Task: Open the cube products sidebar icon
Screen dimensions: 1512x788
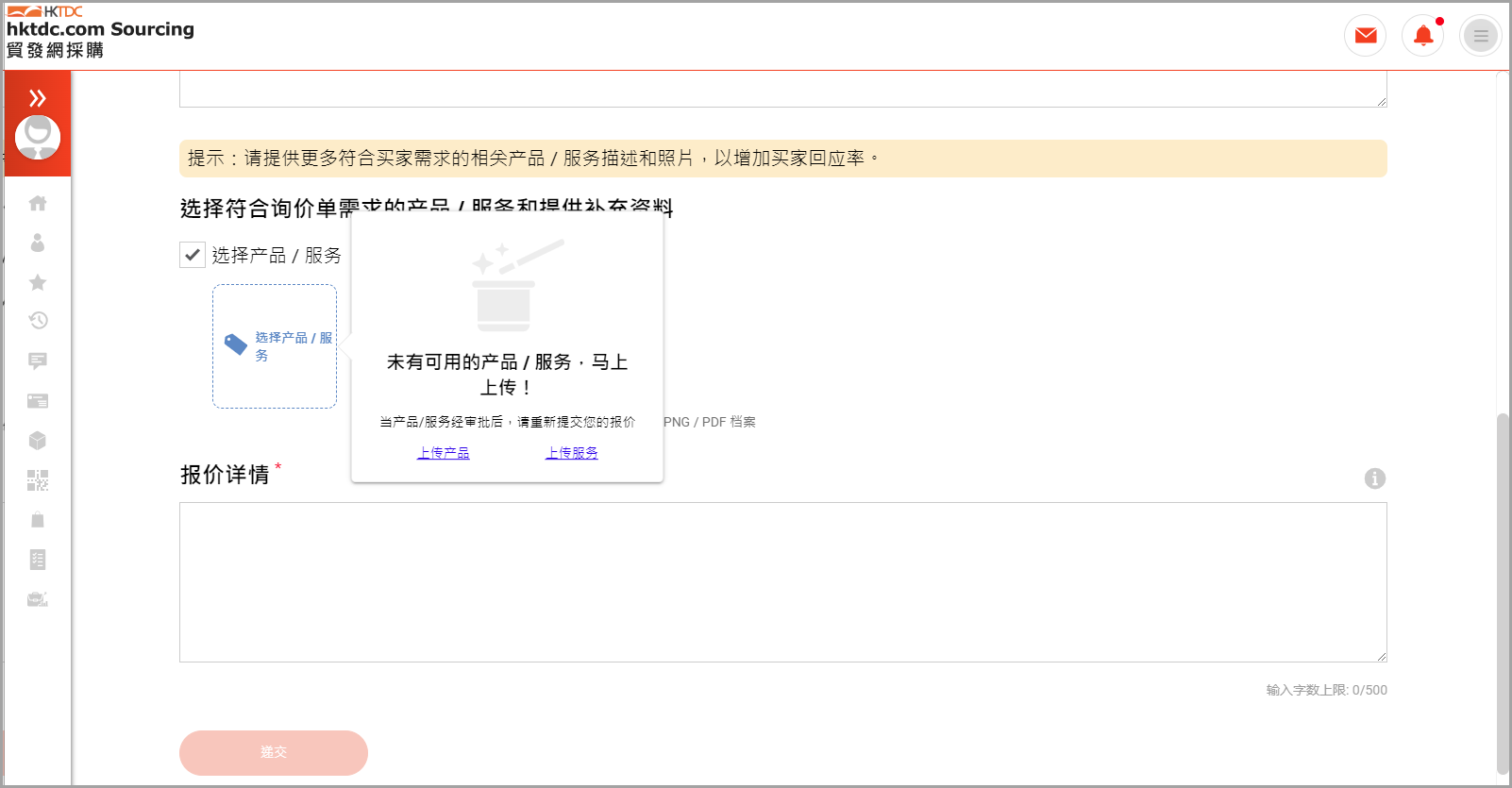Action: (38, 441)
